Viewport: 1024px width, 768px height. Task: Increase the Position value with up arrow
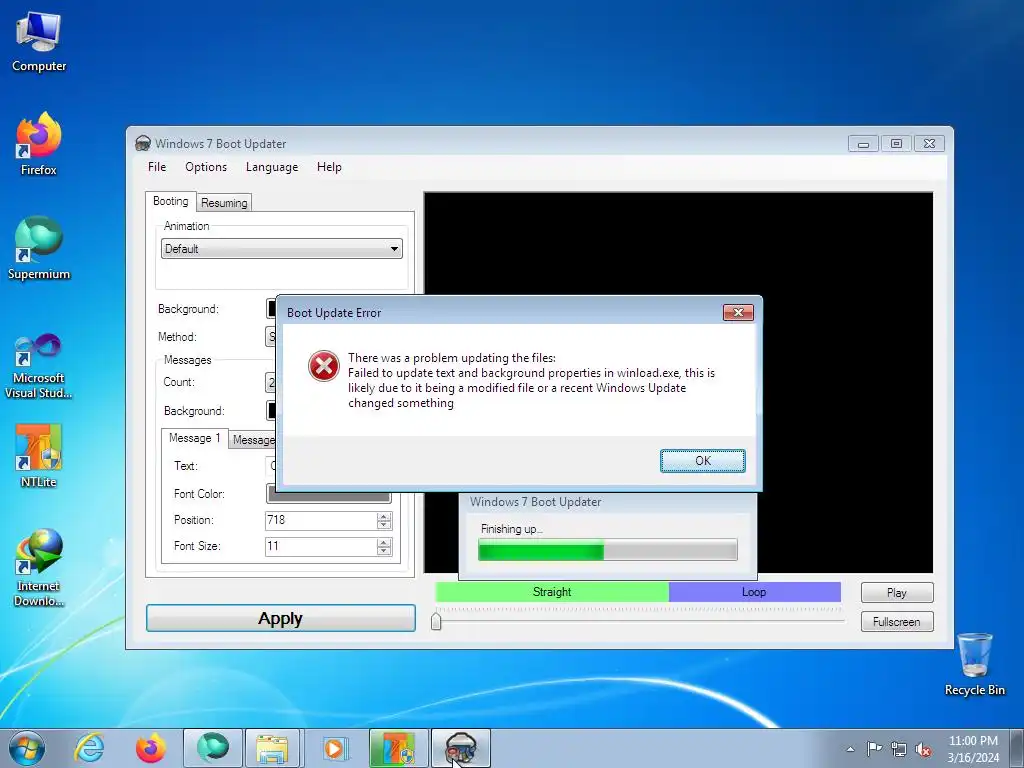[384, 516]
